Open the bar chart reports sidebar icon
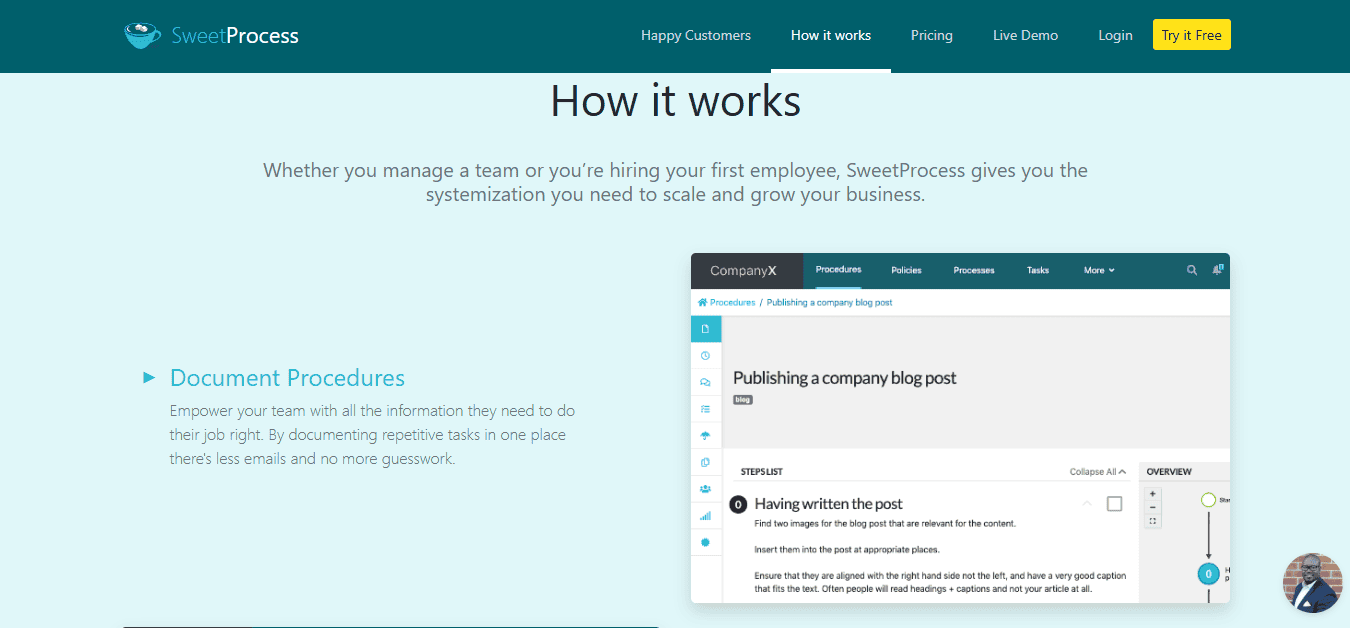This screenshot has width=1350, height=628. point(706,516)
